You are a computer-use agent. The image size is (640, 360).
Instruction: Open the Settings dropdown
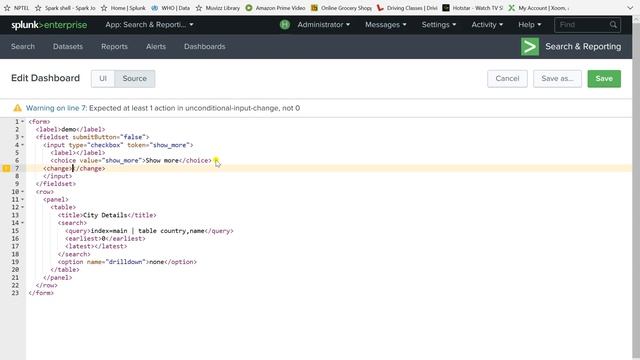tap(439, 25)
